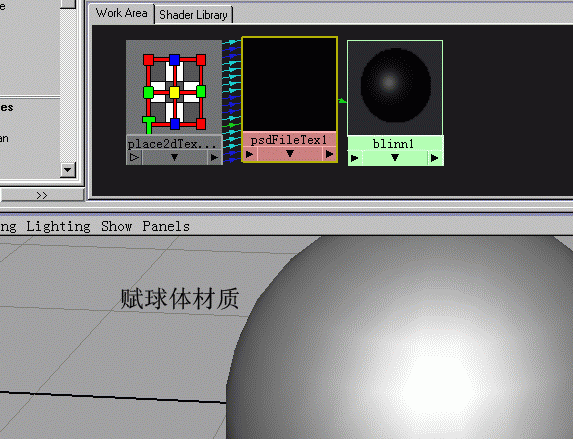This screenshot has width=573, height=439.
Task: Select the place2dTexture node swatch
Action: (x=174, y=87)
